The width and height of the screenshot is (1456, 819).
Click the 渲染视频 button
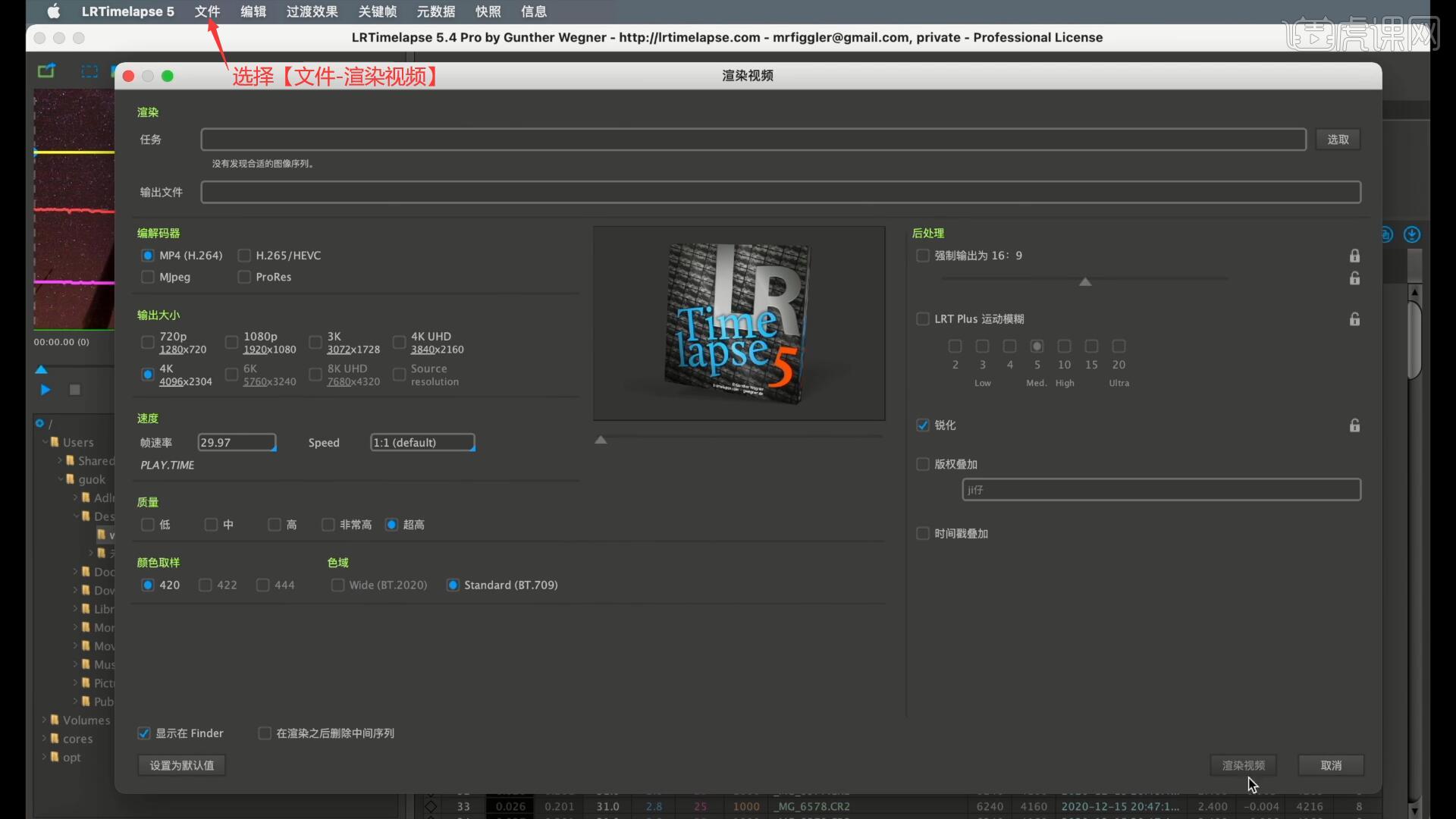[1243, 765]
